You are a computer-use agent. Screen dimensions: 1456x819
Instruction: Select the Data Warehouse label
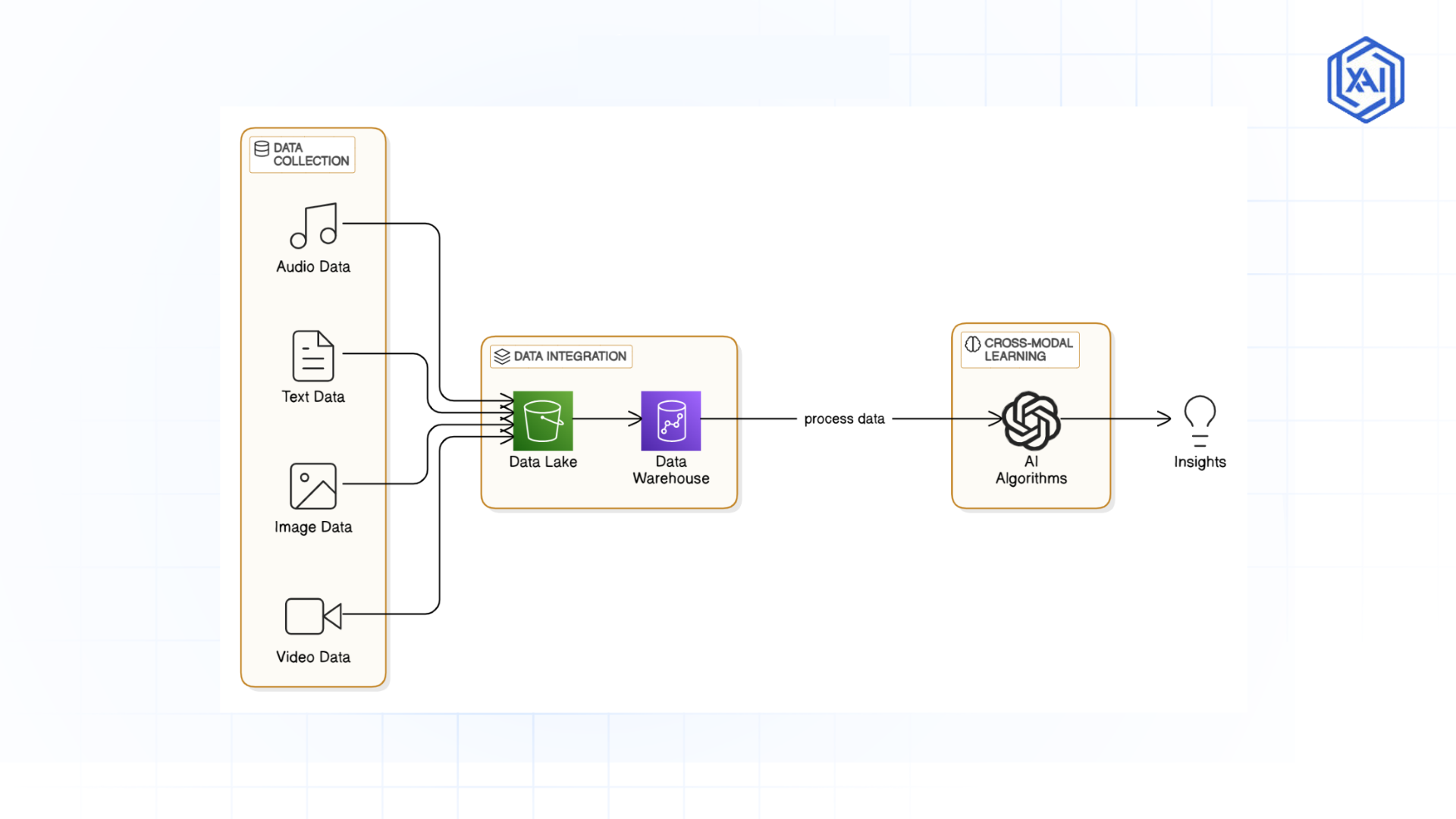pos(670,470)
